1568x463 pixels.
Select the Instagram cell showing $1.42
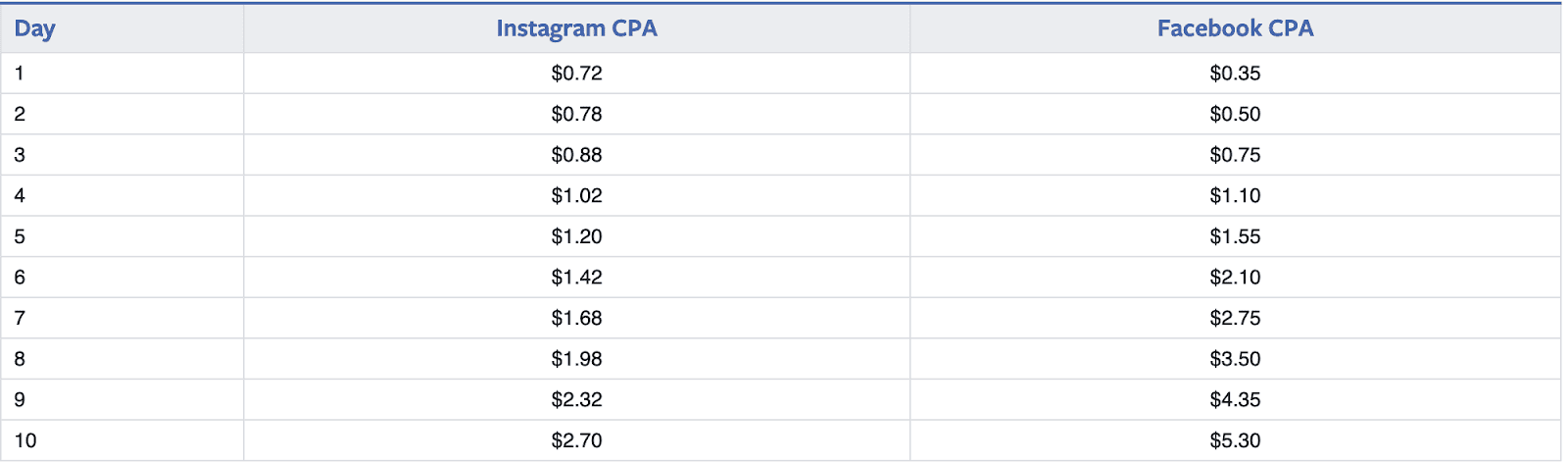(576, 278)
